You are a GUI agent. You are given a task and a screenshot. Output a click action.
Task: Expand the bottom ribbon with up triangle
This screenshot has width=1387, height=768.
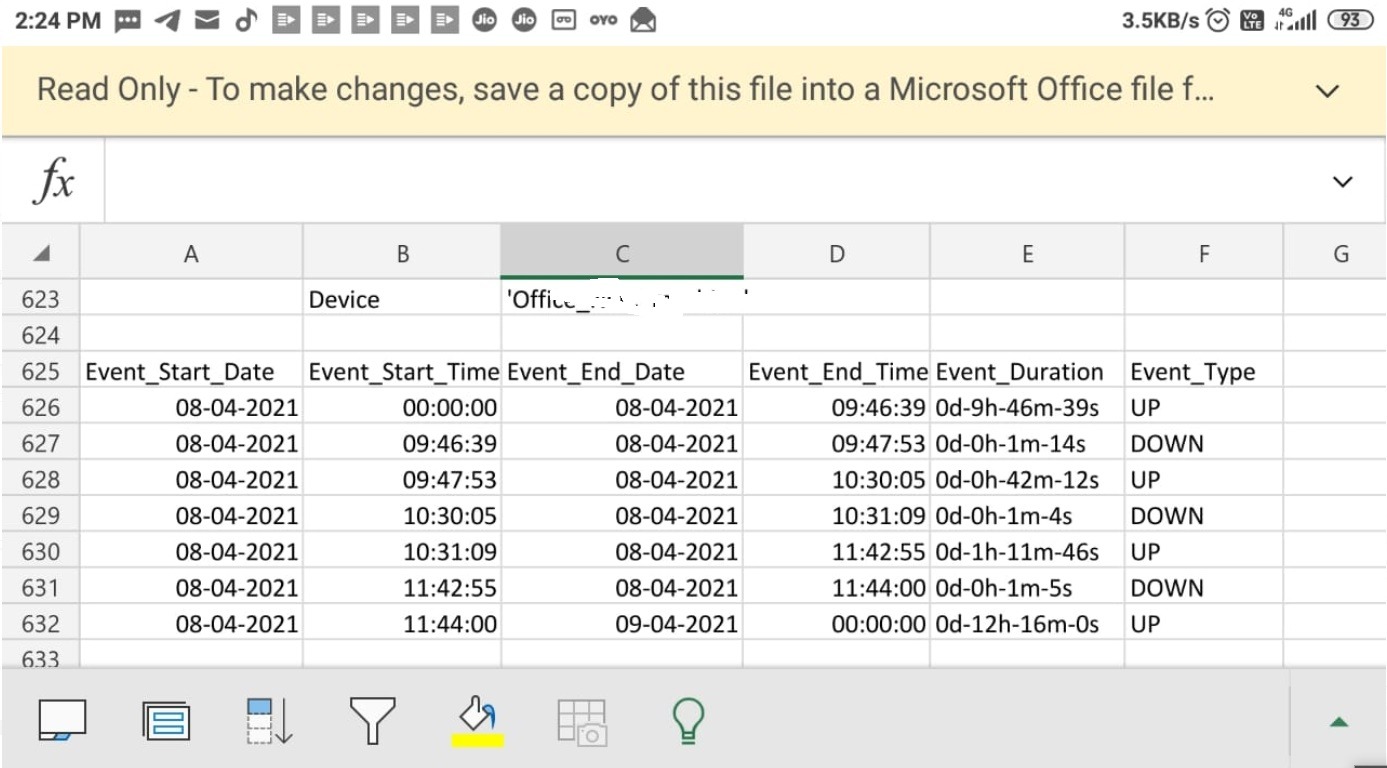coord(1339,722)
